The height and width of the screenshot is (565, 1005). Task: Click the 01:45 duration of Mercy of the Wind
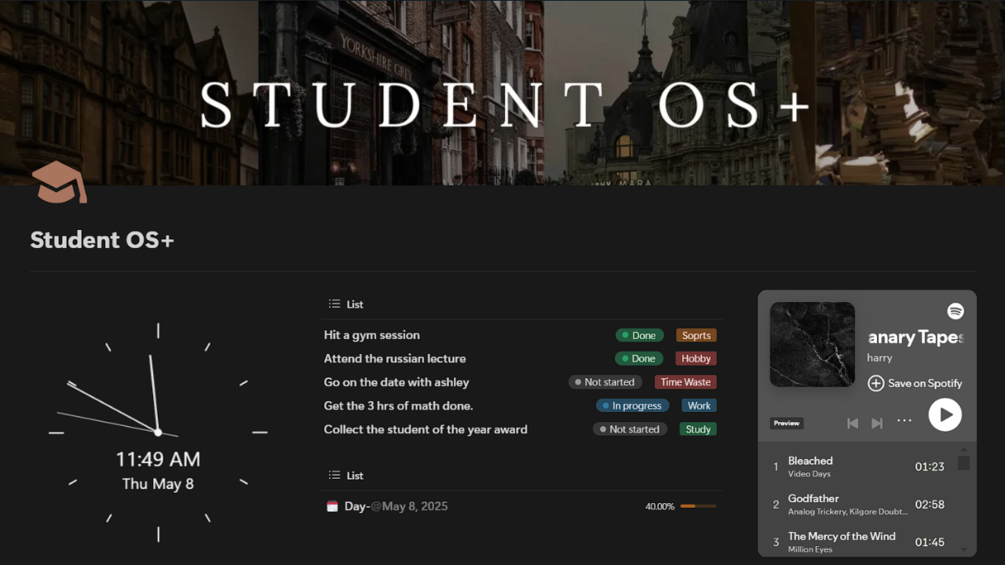click(929, 543)
